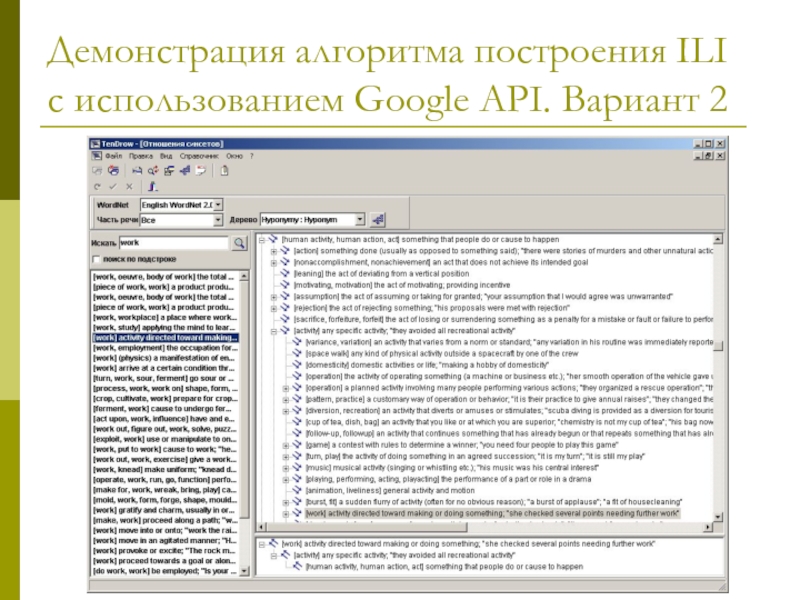This screenshot has height=600, width=800.
Task: Enable the 'поиск по подстроке' checkbox
Action: [x=98, y=258]
